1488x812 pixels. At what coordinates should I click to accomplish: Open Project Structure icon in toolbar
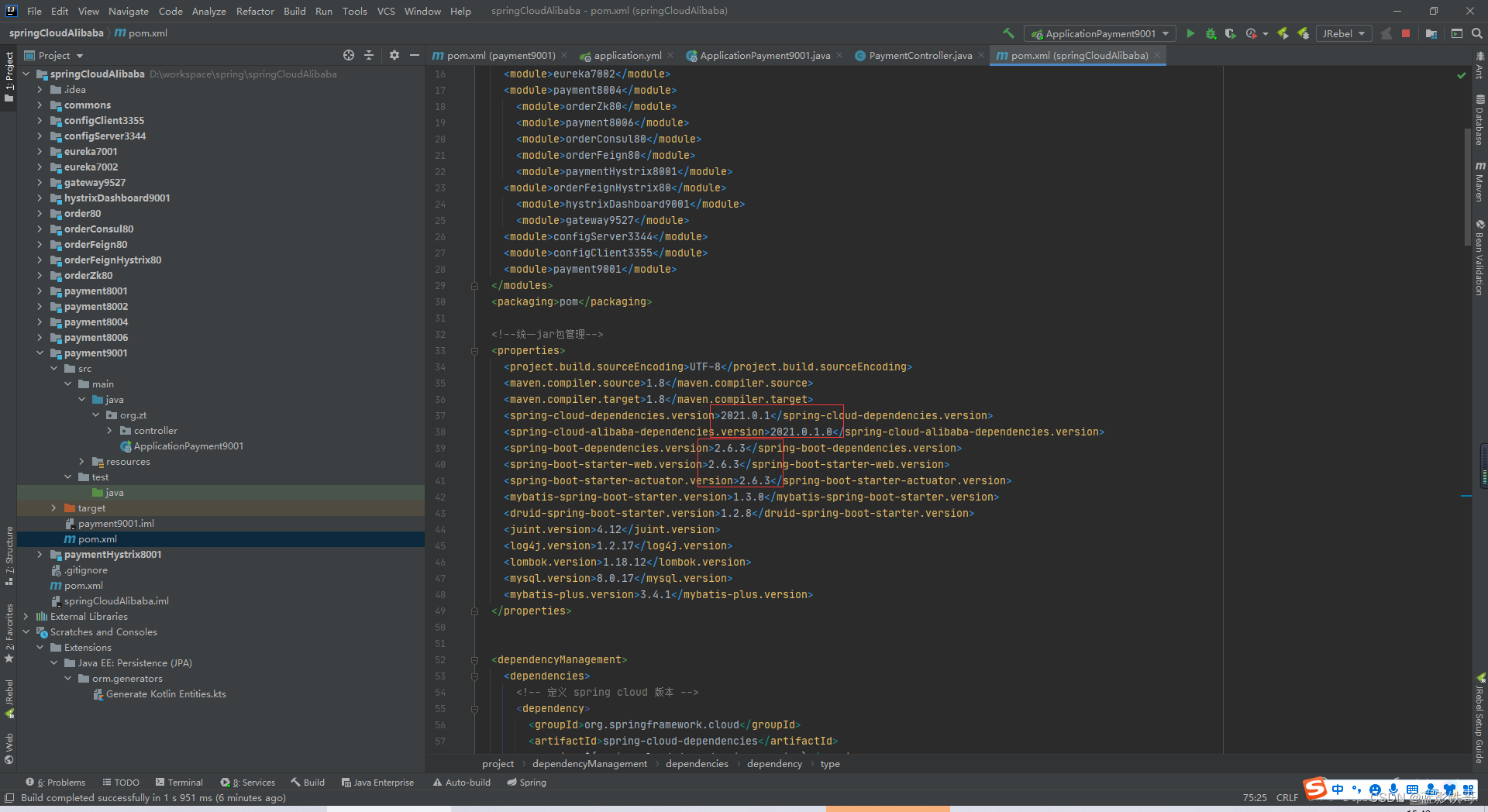[1431, 33]
